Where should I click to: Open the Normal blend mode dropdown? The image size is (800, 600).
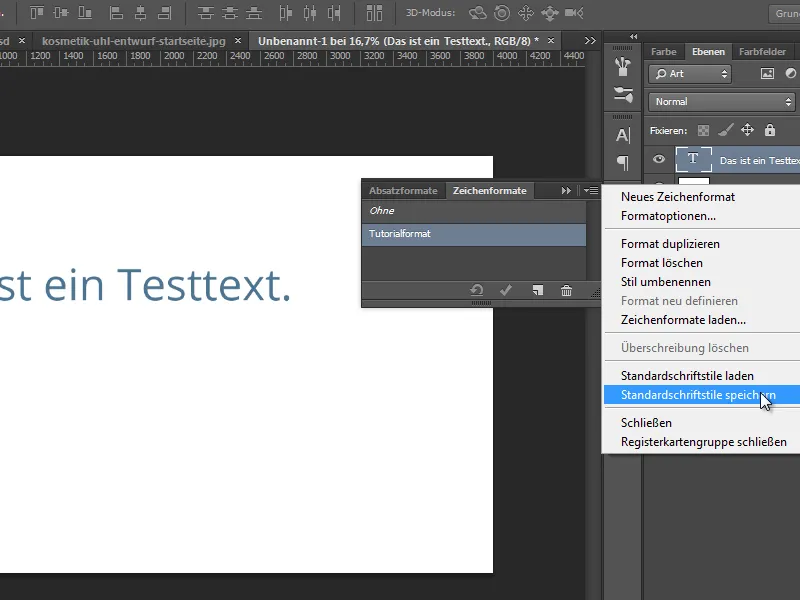[x=722, y=102]
